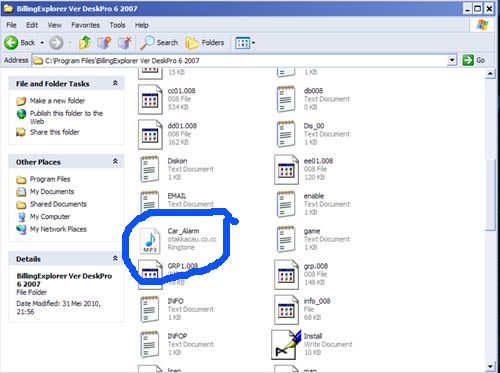
Task: Click the Go arrow icon
Action: point(468,60)
